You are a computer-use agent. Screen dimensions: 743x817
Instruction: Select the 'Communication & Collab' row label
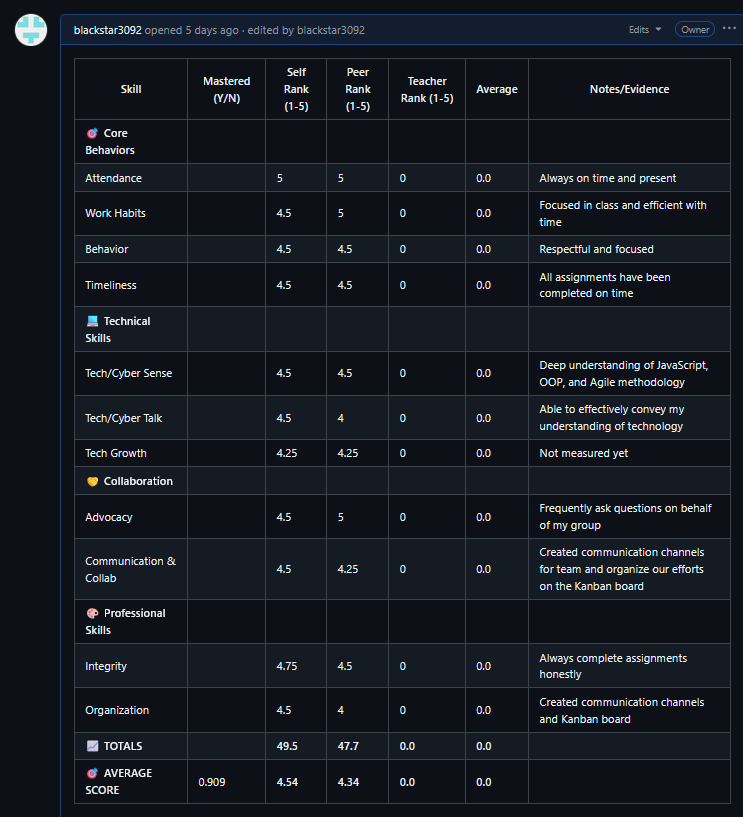tap(130, 569)
